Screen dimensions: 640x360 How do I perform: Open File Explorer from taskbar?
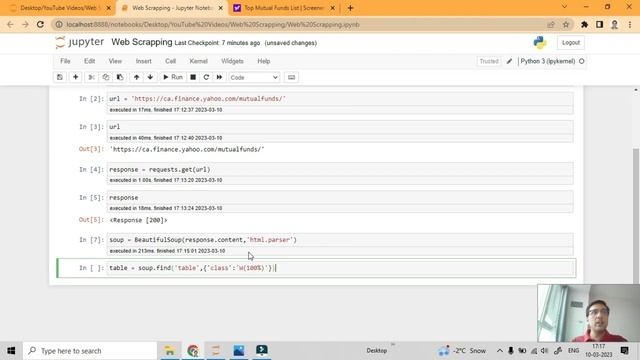[169, 351]
